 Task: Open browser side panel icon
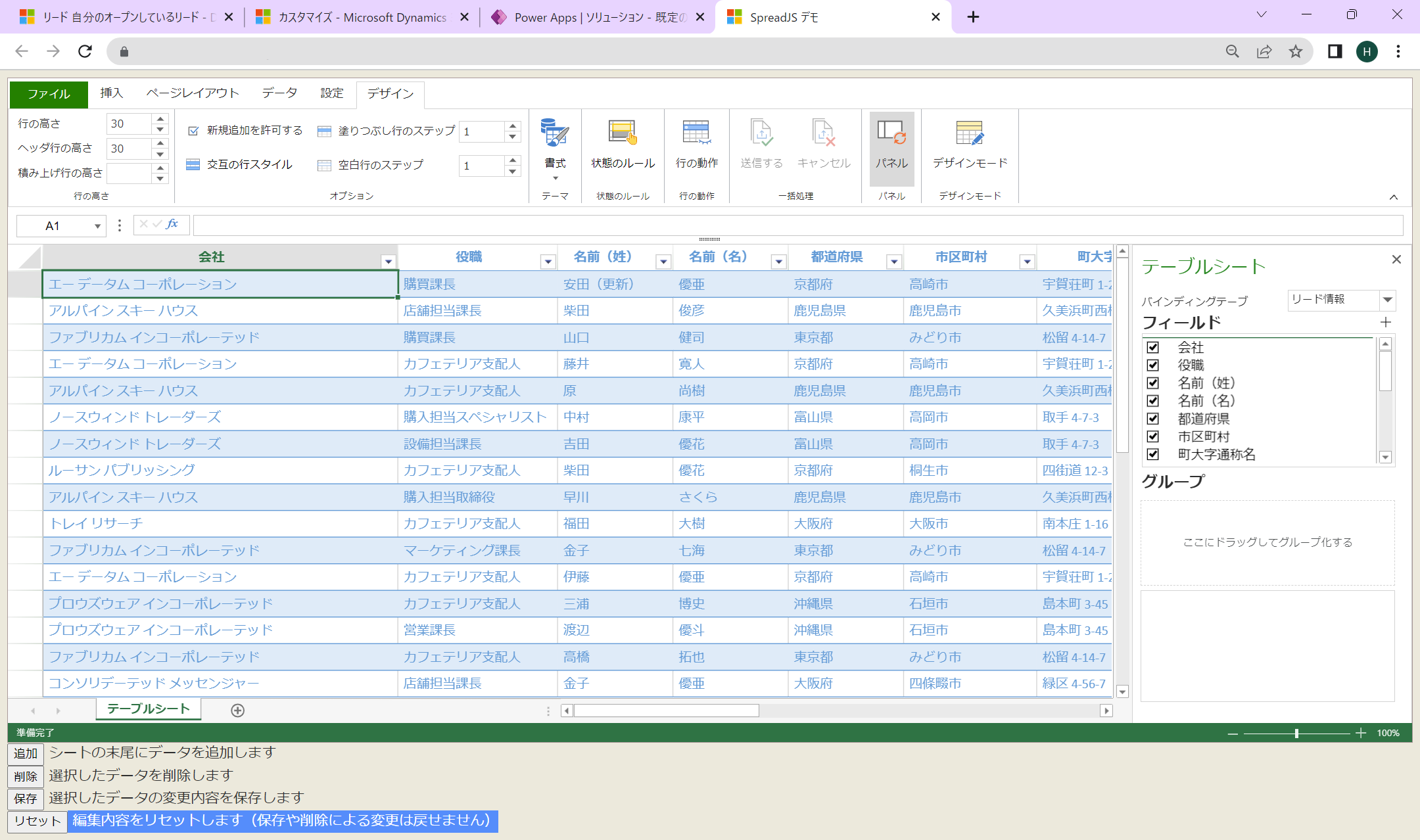tap(1335, 51)
